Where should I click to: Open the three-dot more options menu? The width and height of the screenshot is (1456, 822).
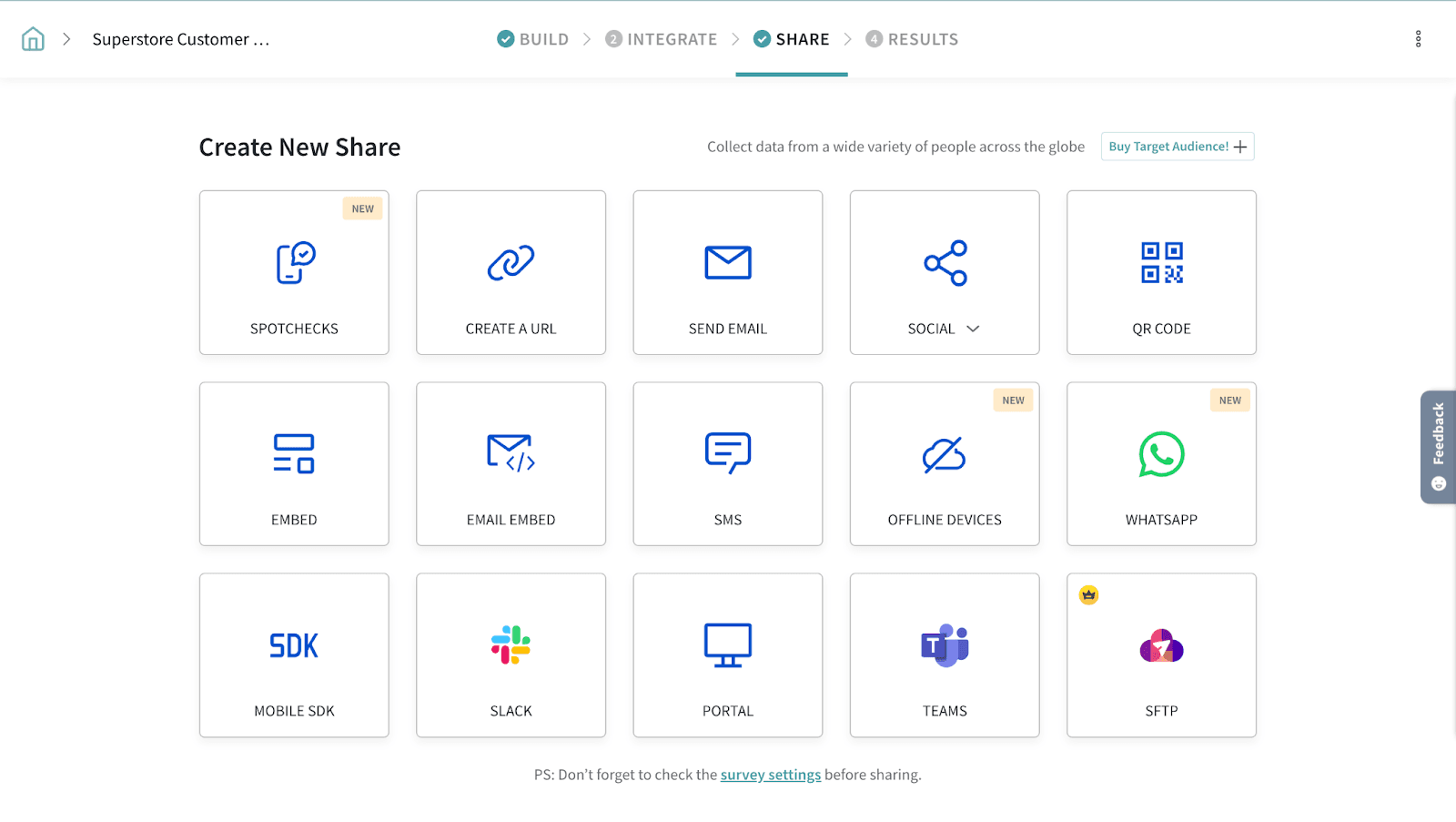click(x=1418, y=39)
